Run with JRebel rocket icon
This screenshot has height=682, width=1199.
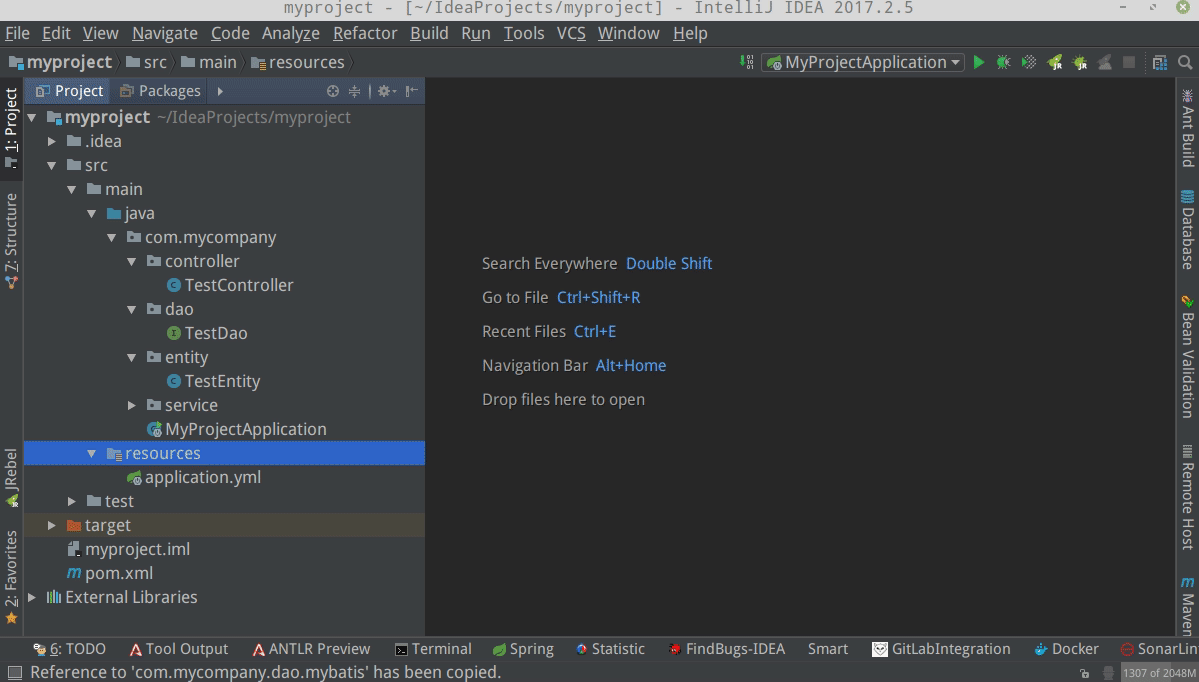click(x=1054, y=62)
